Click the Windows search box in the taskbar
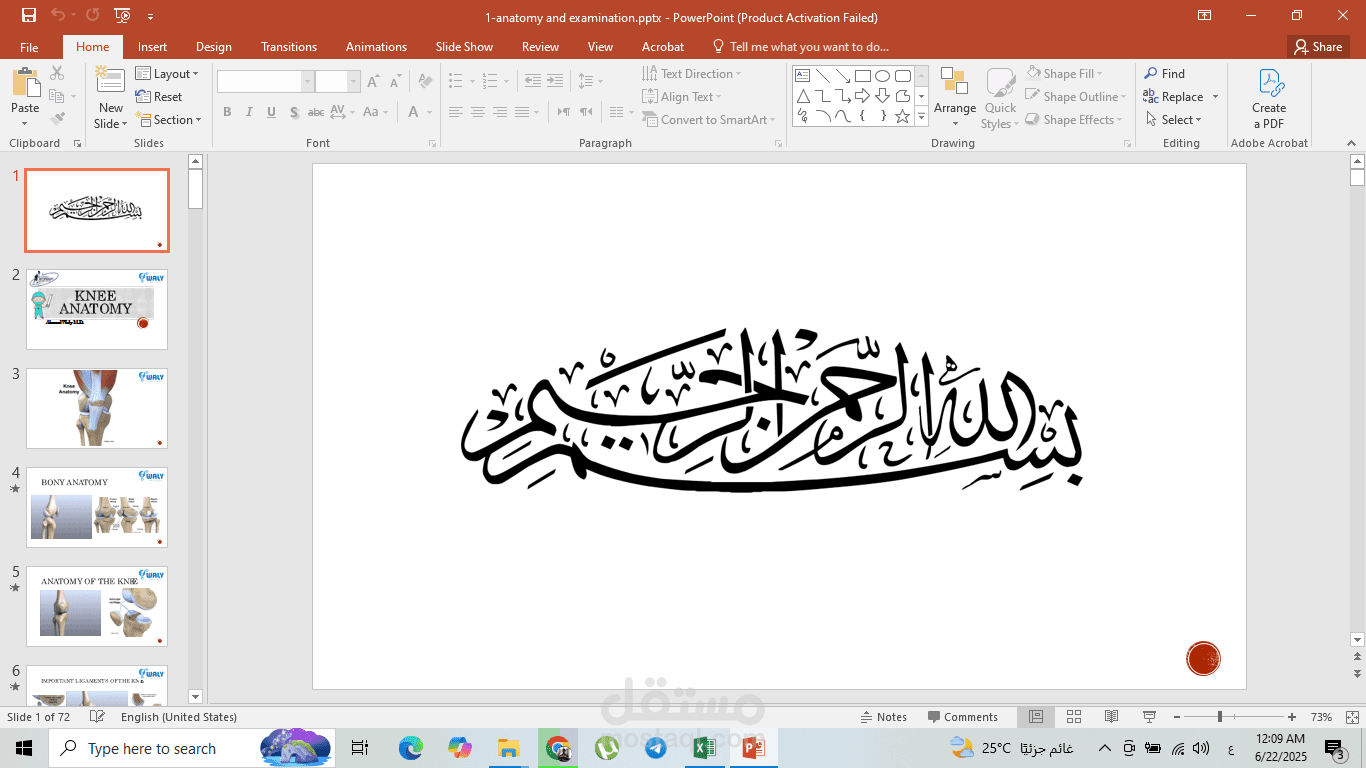Screen dimensions: 1366x768 coord(191,748)
